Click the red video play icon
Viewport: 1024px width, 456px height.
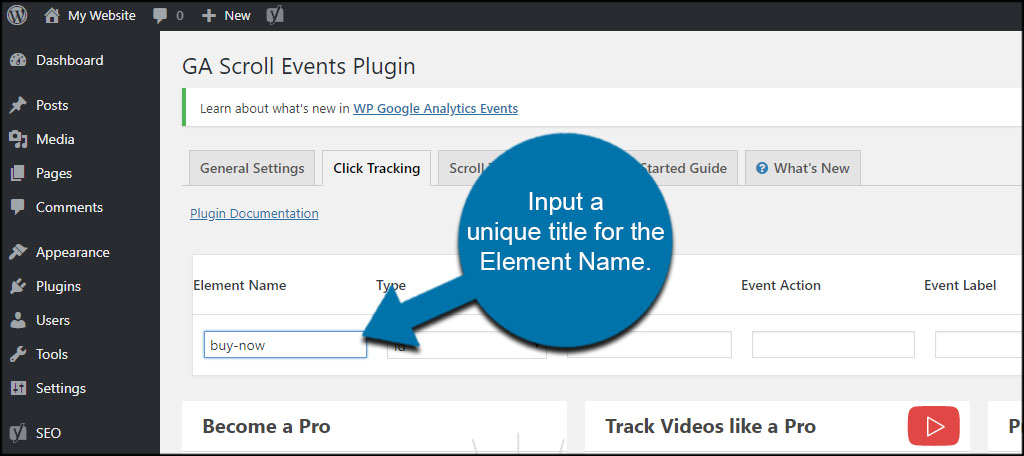click(933, 426)
